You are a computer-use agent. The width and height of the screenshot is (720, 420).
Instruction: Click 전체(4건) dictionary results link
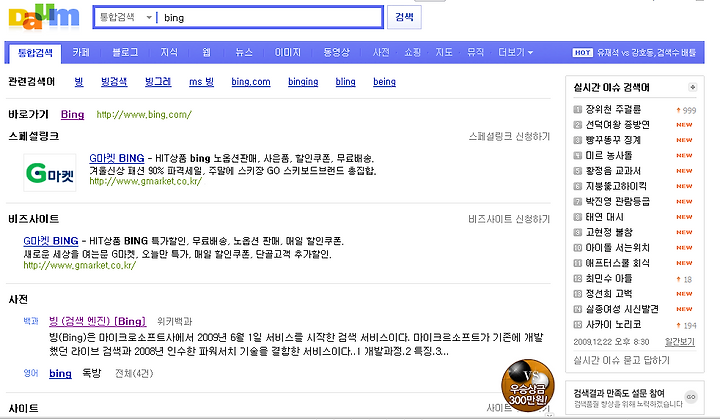(134, 374)
